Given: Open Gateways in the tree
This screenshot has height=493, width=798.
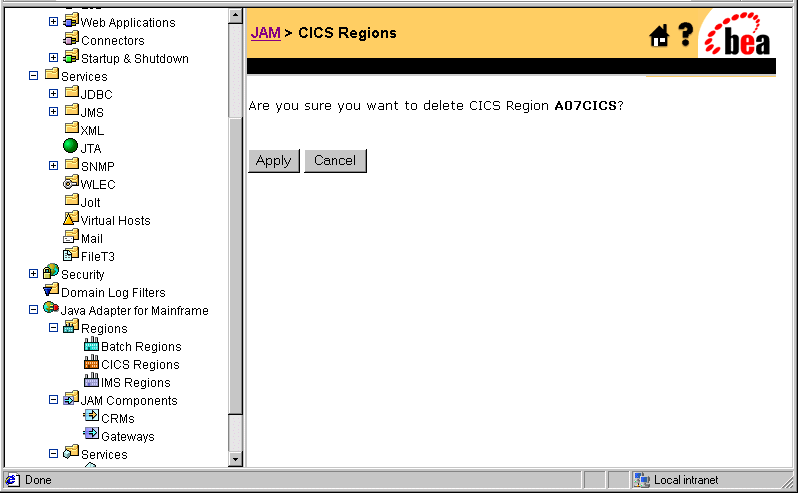Looking at the screenshot, I should pos(128,437).
